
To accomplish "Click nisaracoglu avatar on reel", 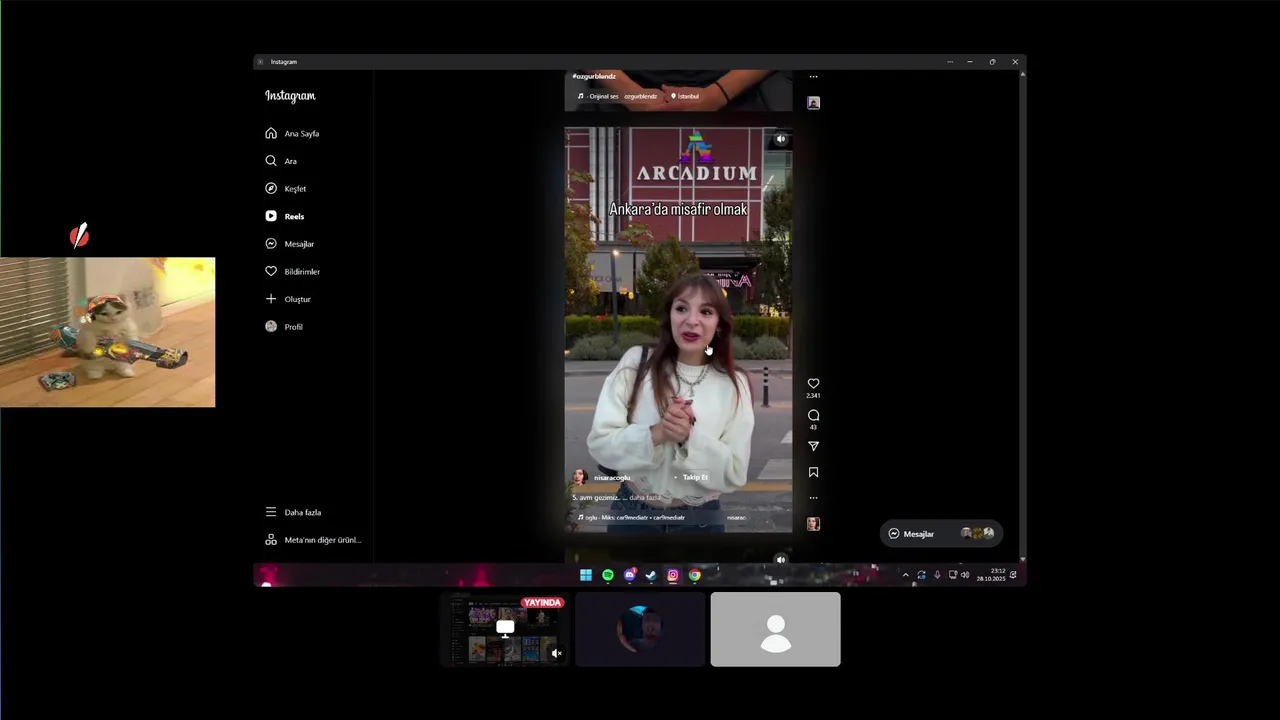I will pos(579,477).
